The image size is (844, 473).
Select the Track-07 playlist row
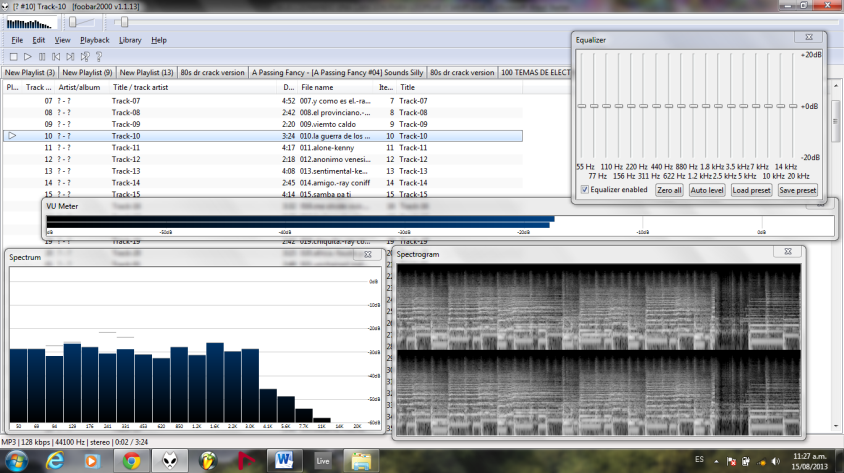263,101
